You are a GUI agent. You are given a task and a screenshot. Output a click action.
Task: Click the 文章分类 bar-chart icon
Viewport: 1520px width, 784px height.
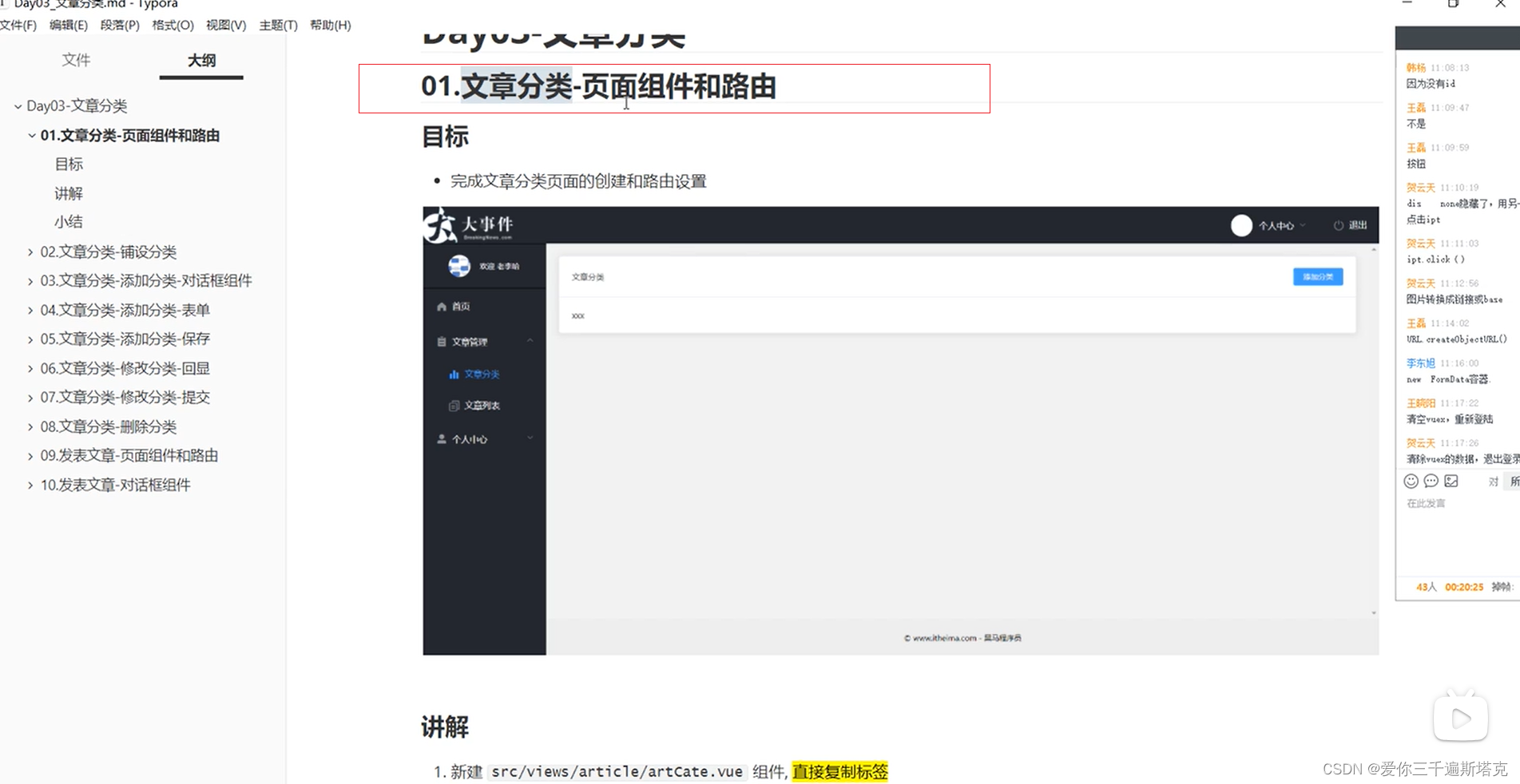pyautogui.click(x=454, y=374)
